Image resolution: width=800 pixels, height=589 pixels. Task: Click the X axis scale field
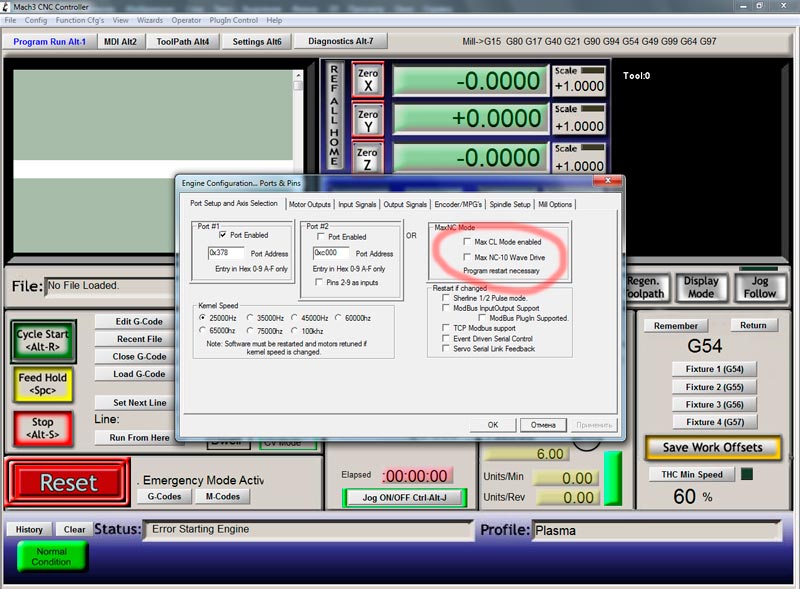click(579, 86)
